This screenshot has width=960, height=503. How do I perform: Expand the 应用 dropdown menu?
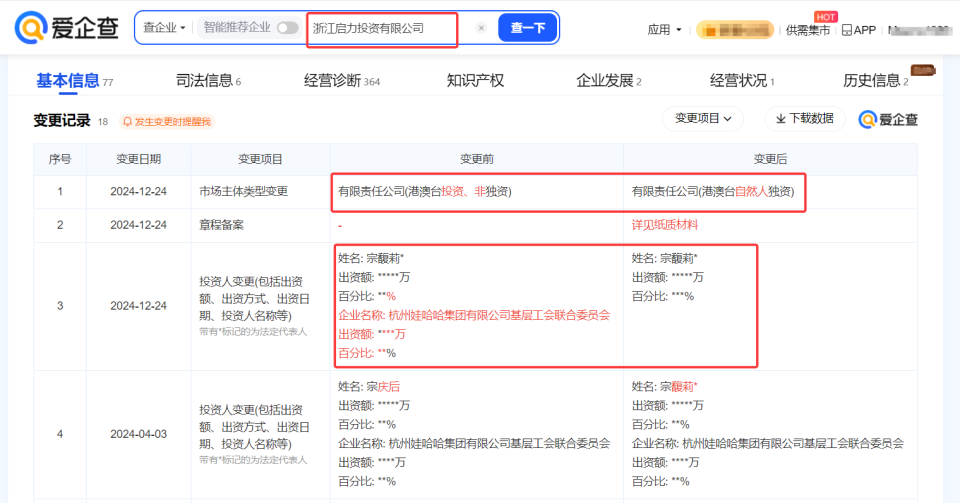click(x=664, y=30)
